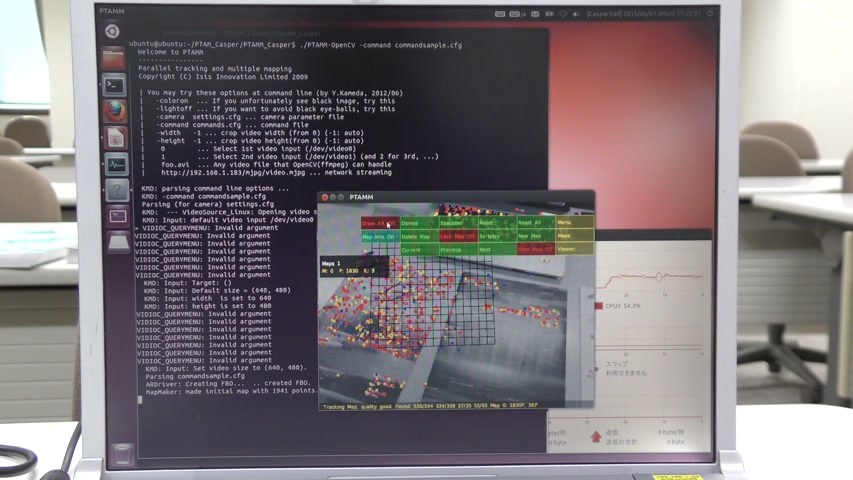
Task: Click the CPU2 54.3% red legend swatch
Action: (x=599, y=306)
